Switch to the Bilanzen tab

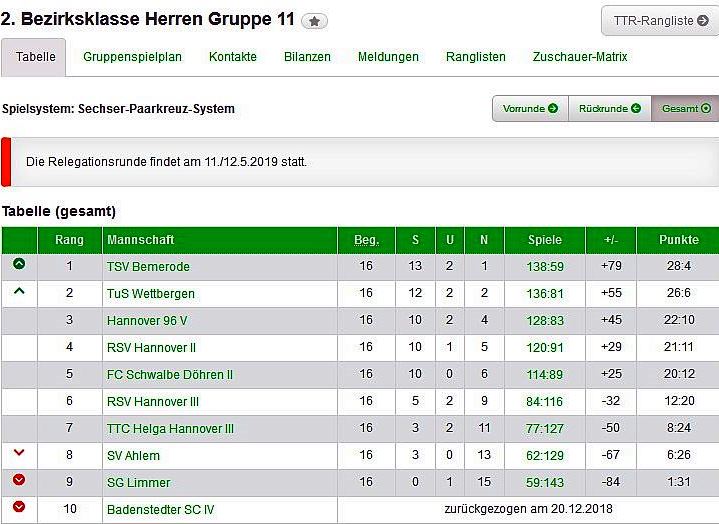[307, 57]
